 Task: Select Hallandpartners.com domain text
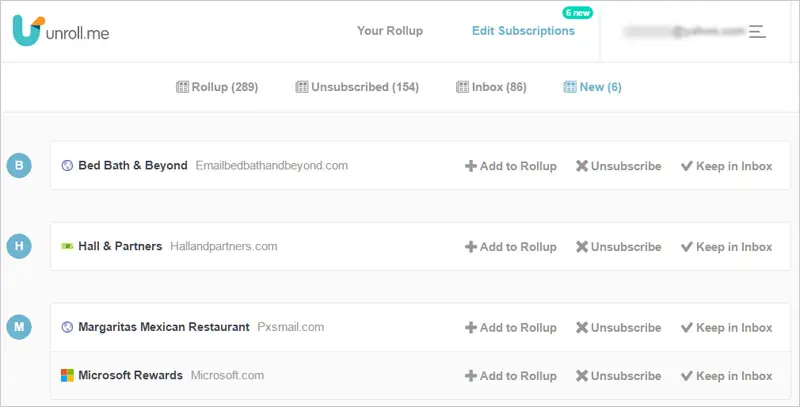(223, 246)
